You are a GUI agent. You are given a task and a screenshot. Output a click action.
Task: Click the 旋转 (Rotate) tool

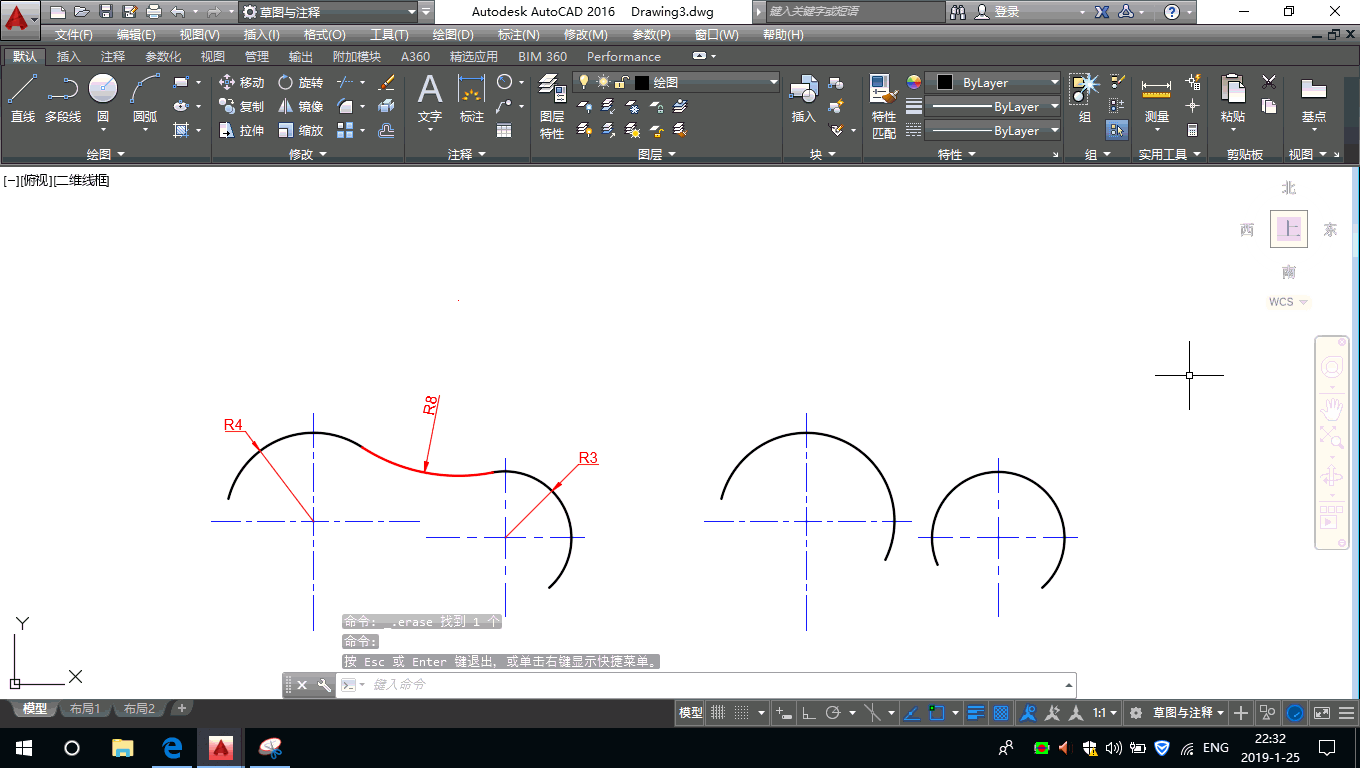[x=300, y=83]
